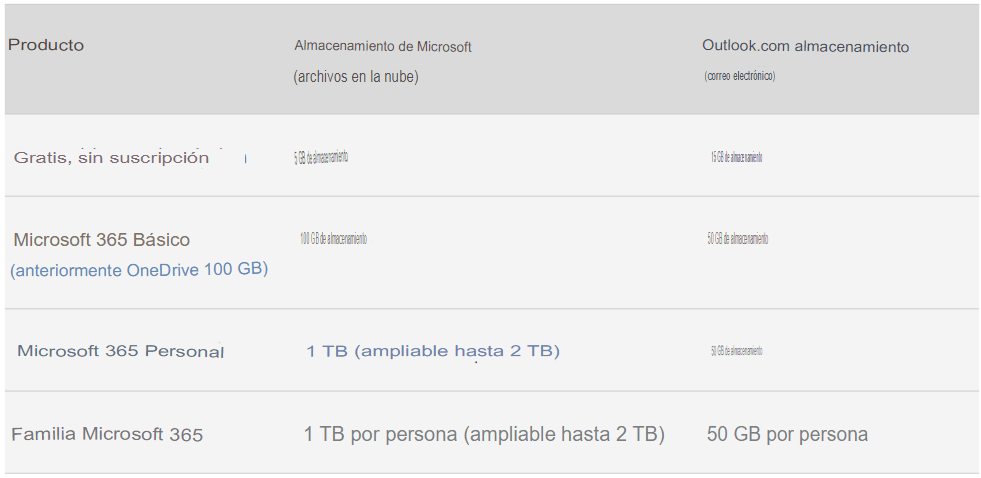Click the "5 GB de almacenamiento" cell
This screenshot has height=478, width=981.
[320, 157]
